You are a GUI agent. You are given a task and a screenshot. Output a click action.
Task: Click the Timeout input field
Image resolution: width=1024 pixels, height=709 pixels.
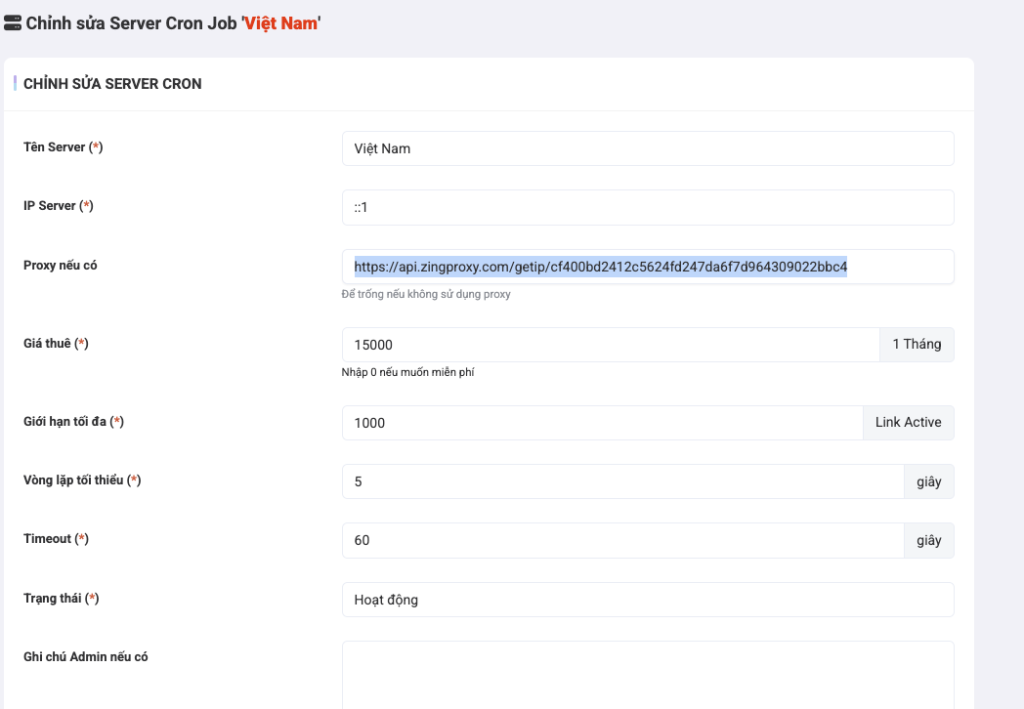622,541
